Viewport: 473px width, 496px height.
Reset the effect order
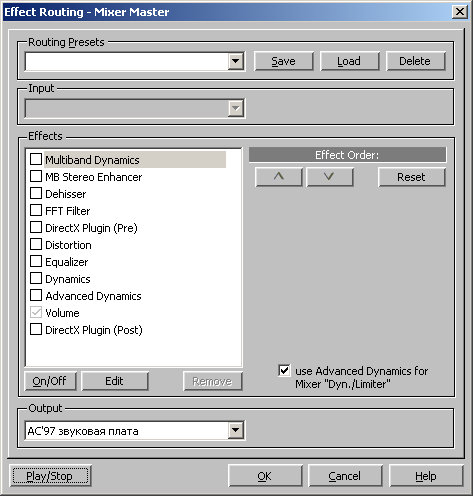412,177
